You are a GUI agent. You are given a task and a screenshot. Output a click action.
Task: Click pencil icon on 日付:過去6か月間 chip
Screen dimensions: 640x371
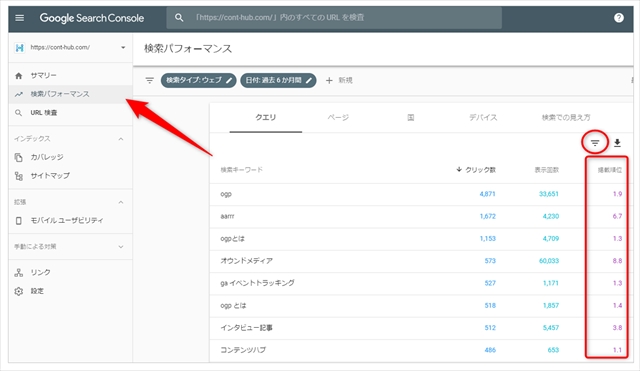[x=309, y=80]
